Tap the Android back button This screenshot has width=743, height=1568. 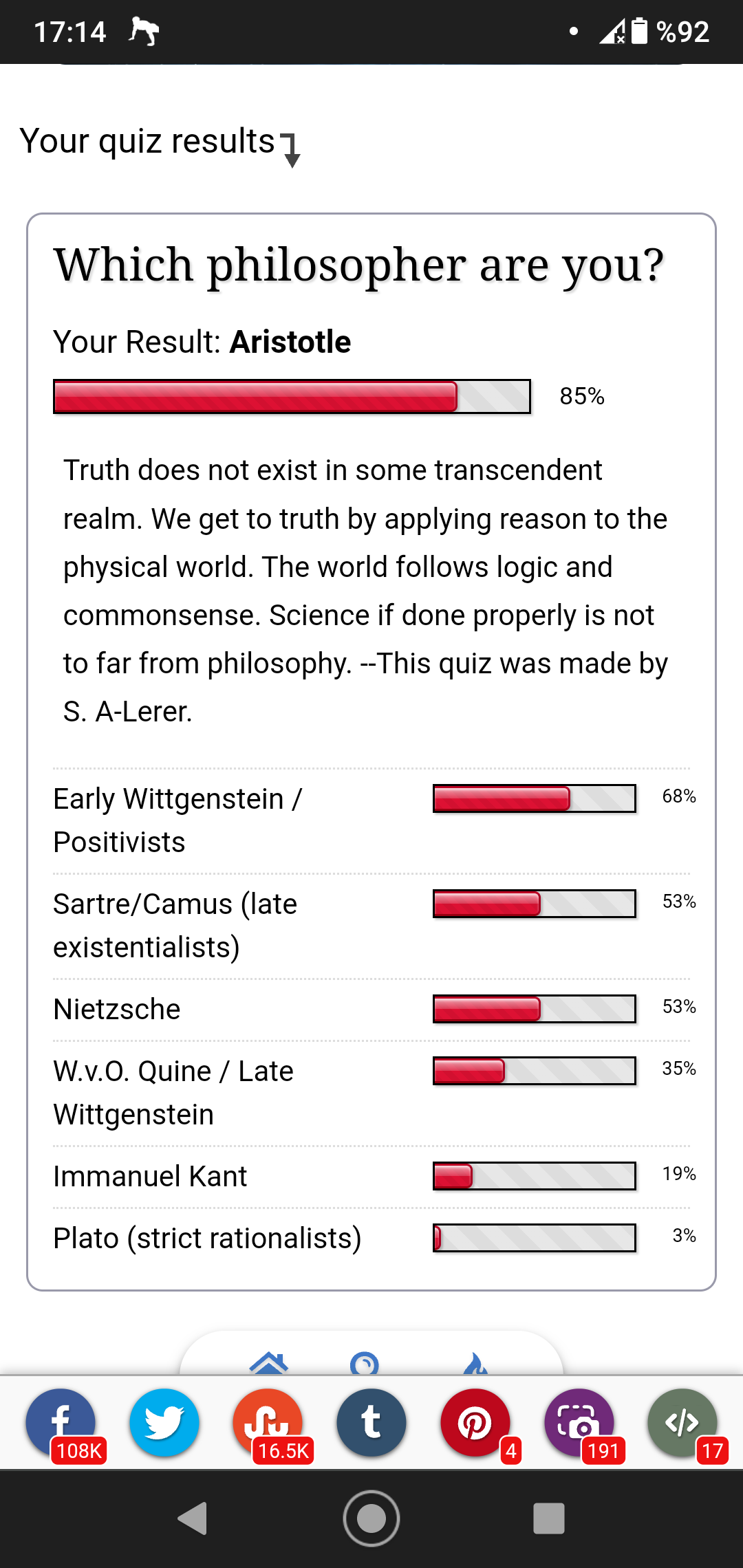(193, 1518)
